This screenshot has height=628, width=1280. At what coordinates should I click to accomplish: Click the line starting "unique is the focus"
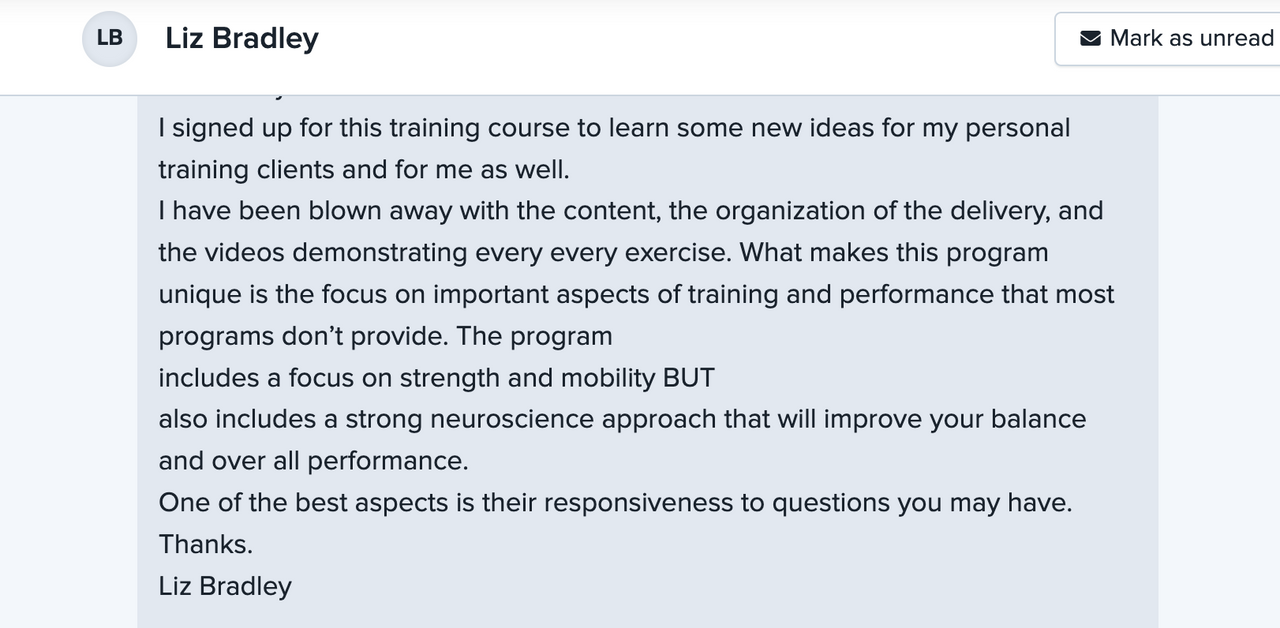tap(636, 295)
